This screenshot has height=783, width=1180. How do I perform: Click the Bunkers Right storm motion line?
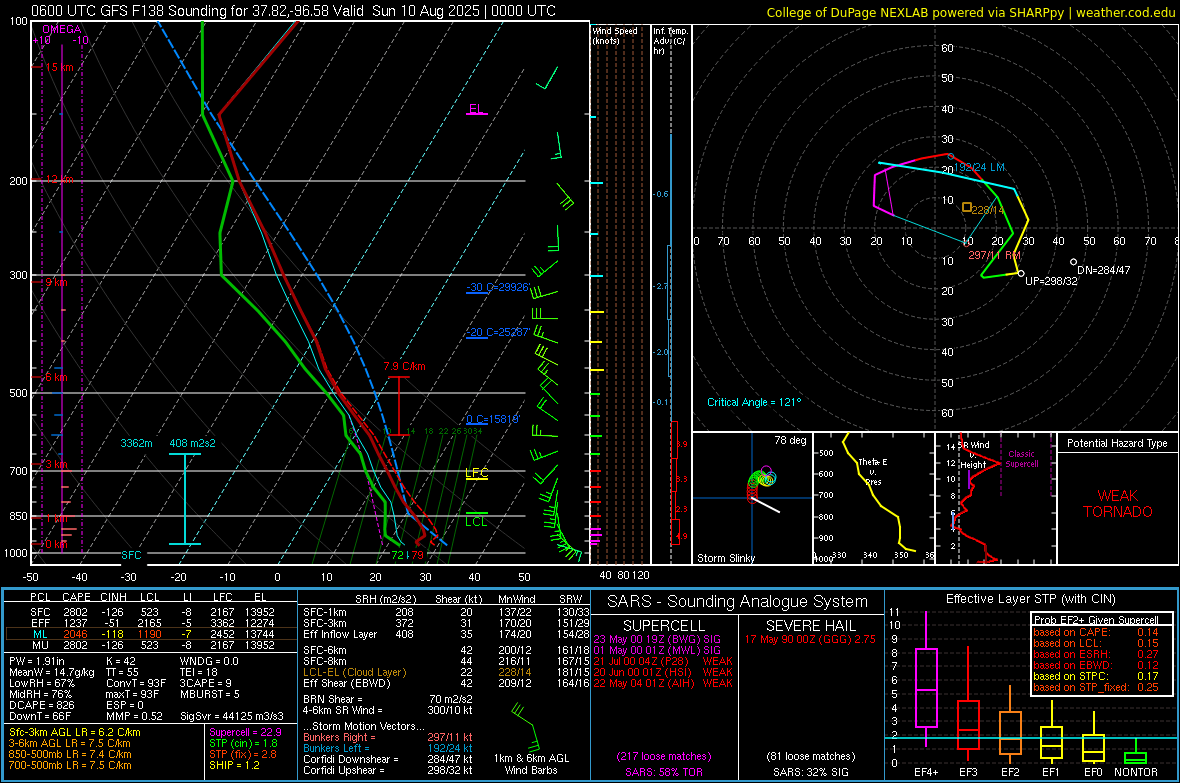pos(388,737)
